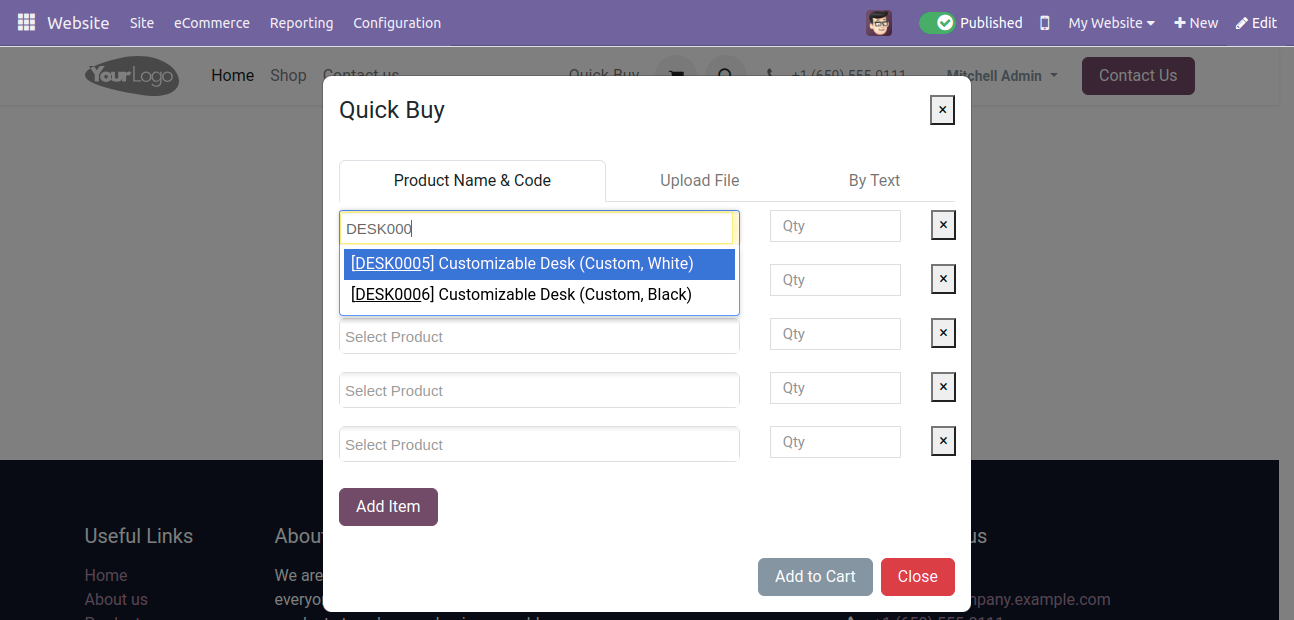Click the DESK000 product search field
The width and height of the screenshot is (1294, 620).
point(539,228)
